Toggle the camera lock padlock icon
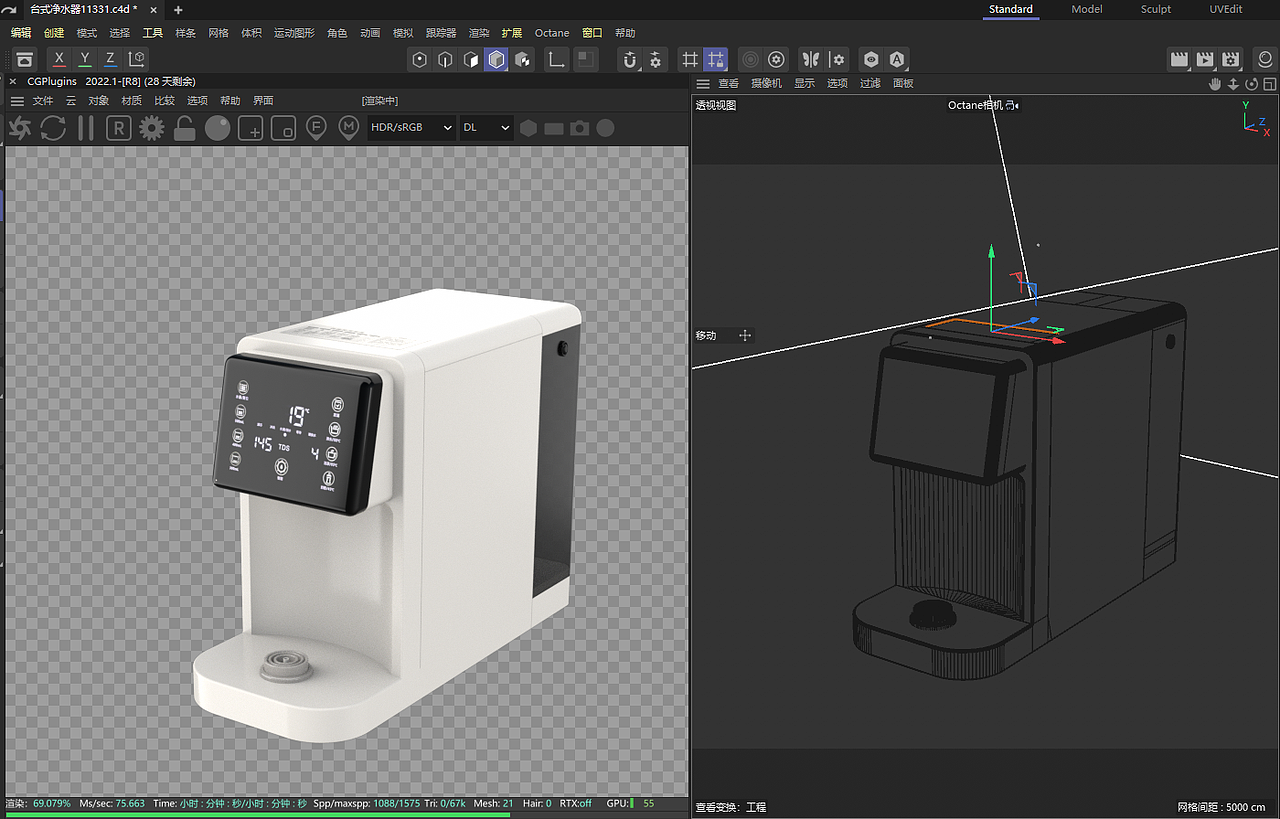 coord(184,128)
